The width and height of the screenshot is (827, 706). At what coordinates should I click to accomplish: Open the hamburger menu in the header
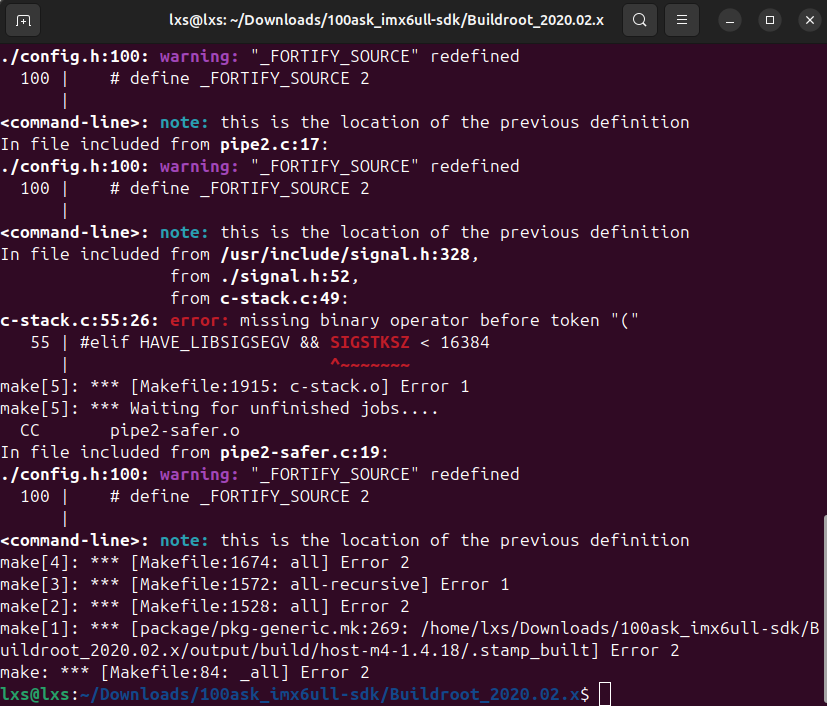682,20
